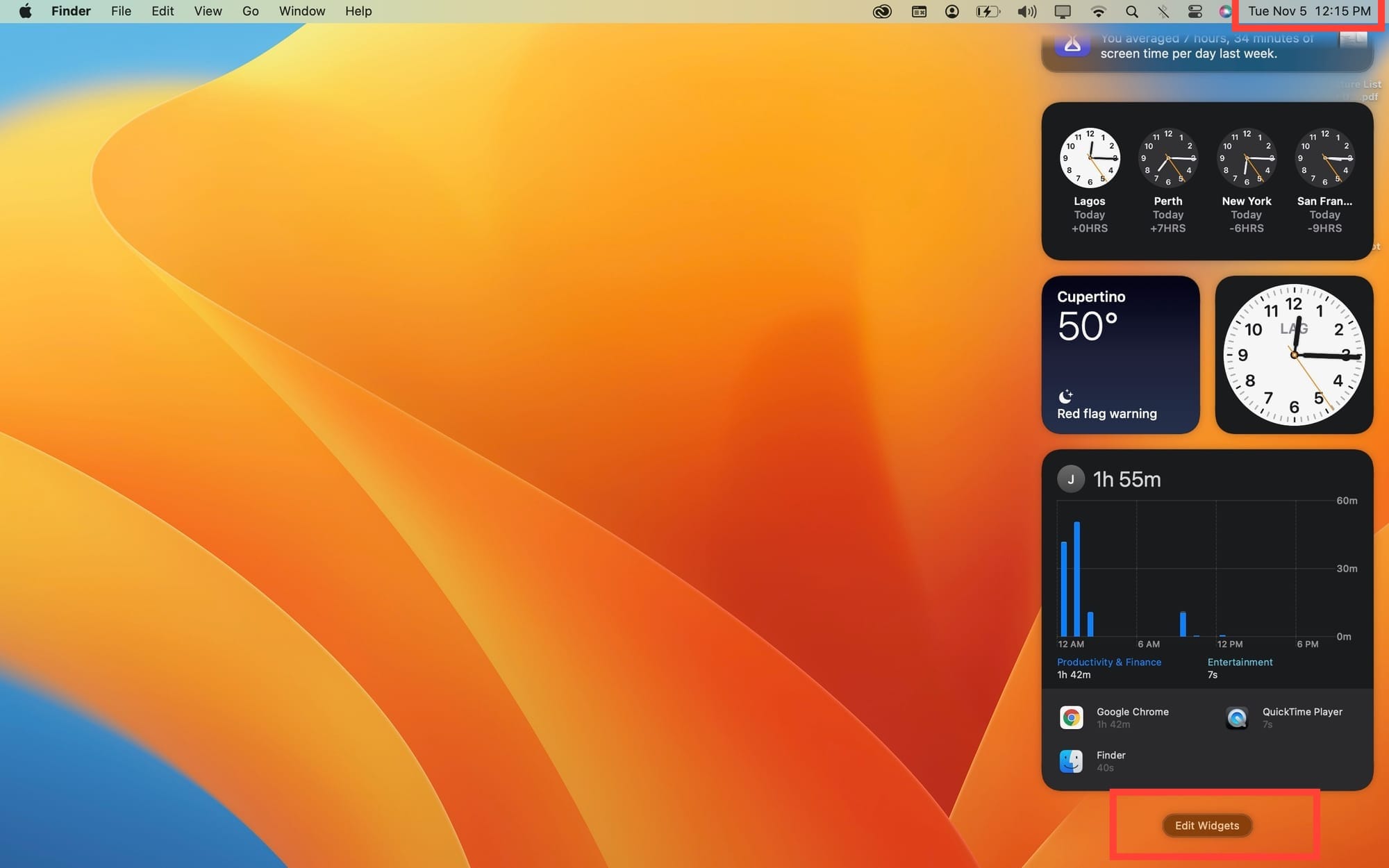Open Control Center toggles icon
This screenshot has height=868, width=1389.
click(x=1195, y=11)
